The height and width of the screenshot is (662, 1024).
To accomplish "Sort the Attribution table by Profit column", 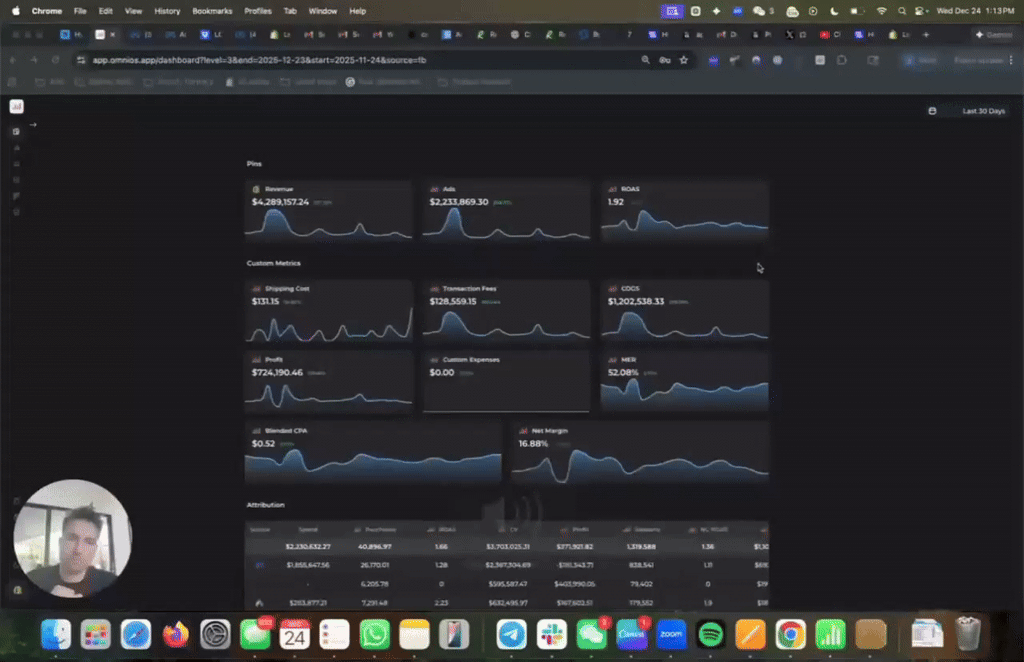I will tap(576, 529).
